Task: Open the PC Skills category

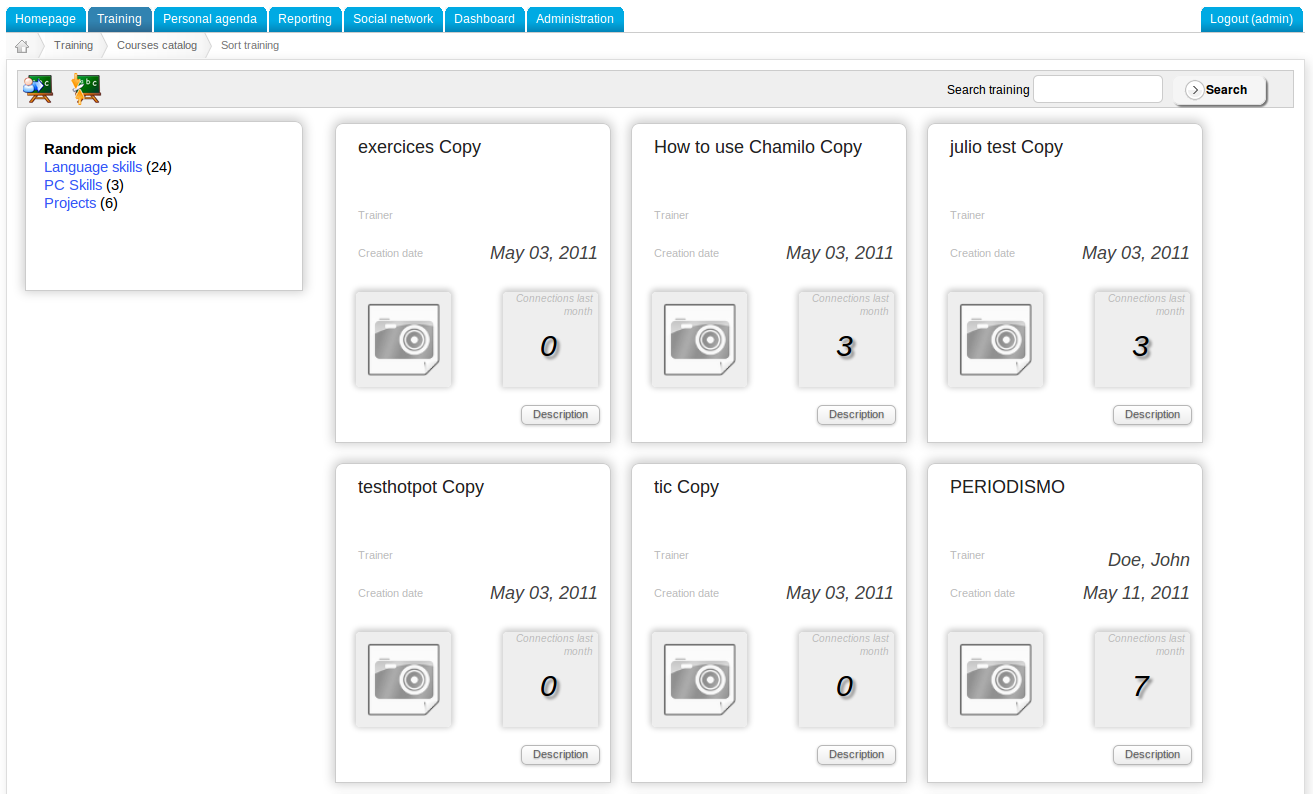Action: 73,185
